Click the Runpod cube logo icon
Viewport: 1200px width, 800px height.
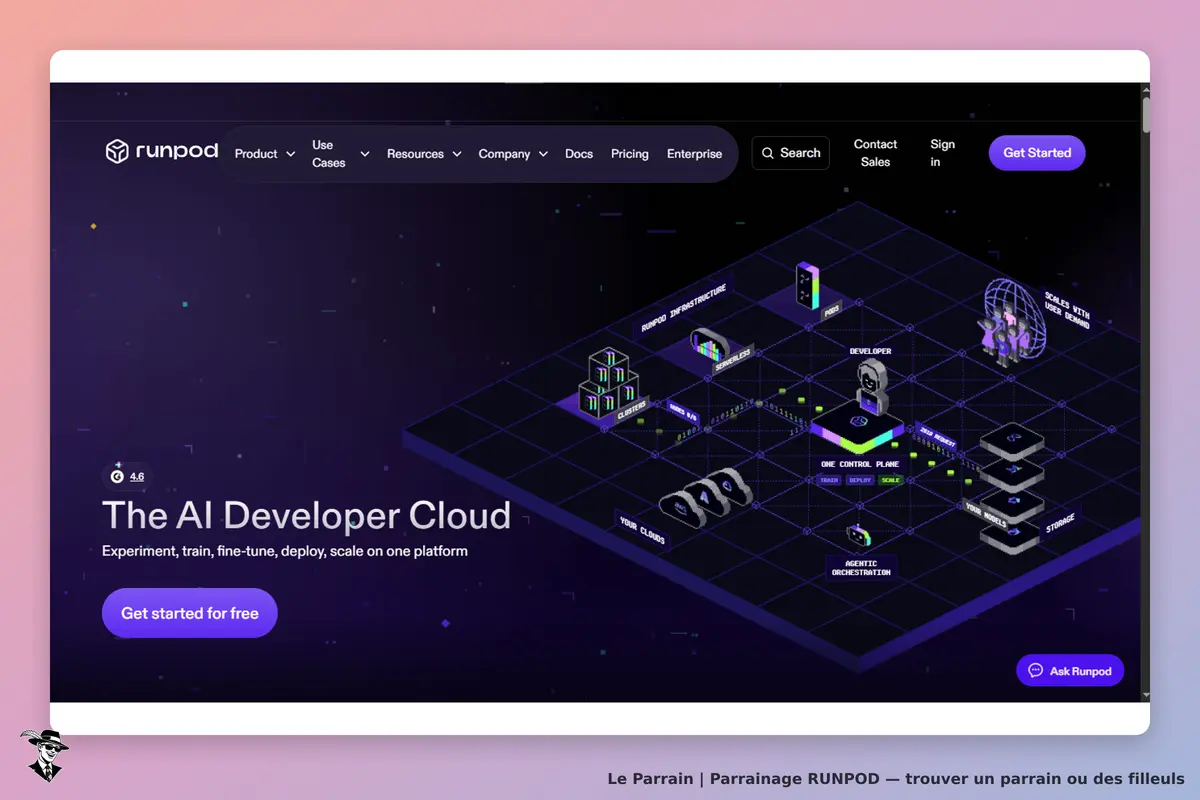[x=118, y=152]
